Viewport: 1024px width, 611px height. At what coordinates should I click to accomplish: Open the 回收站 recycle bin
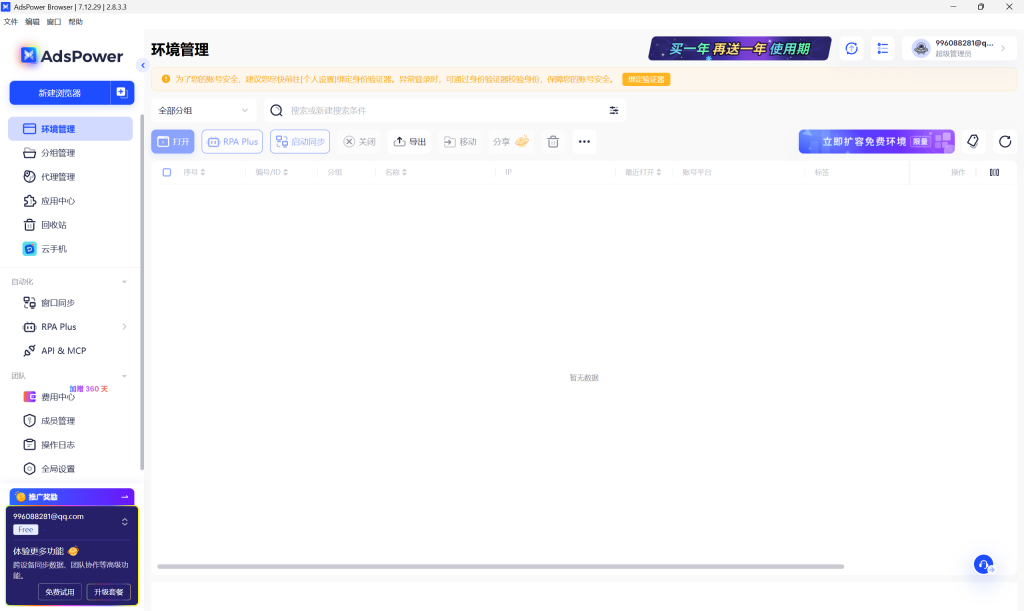click(x=57, y=224)
